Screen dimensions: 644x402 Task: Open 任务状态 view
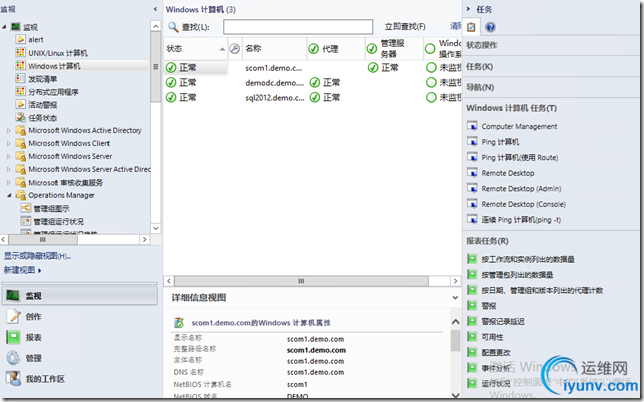coord(42,118)
